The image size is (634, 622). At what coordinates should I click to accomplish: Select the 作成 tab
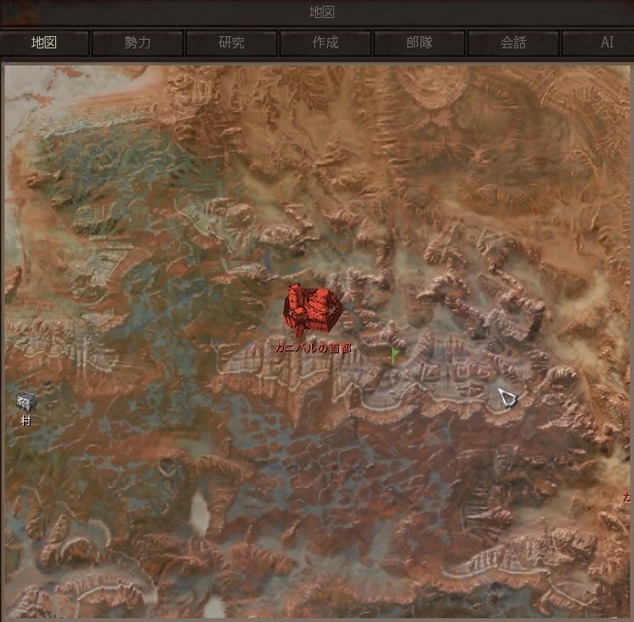pos(325,42)
